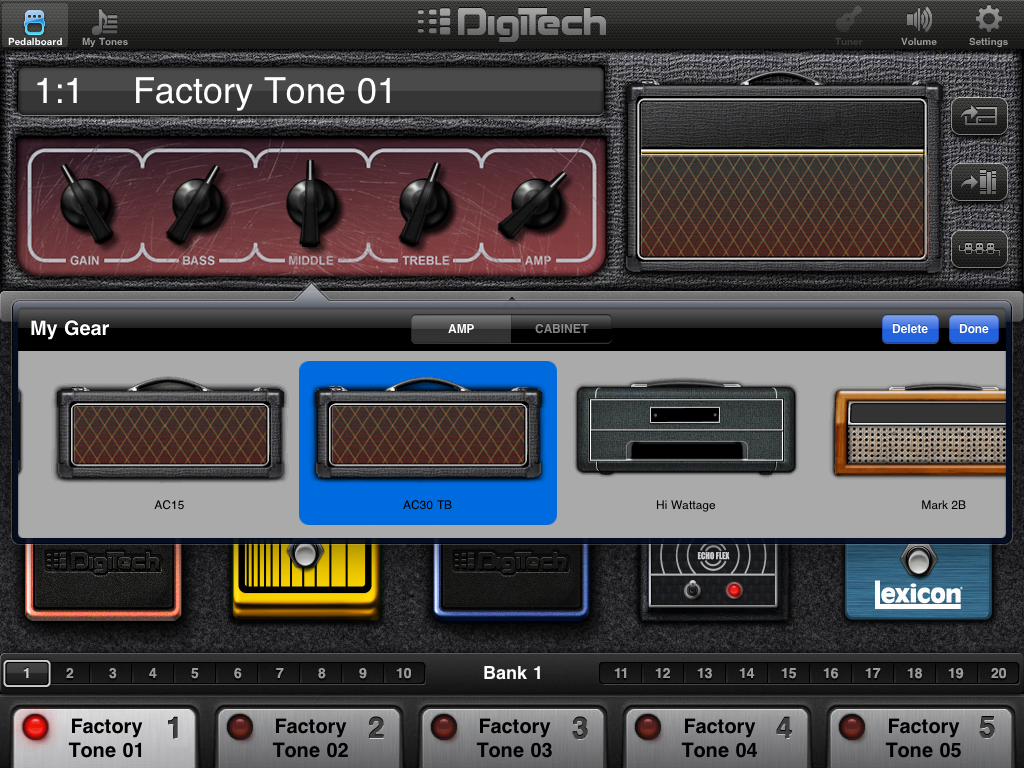Viewport: 1024px width, 768px height.
Task: Open the Settings gear
Action: click(988, 26)
